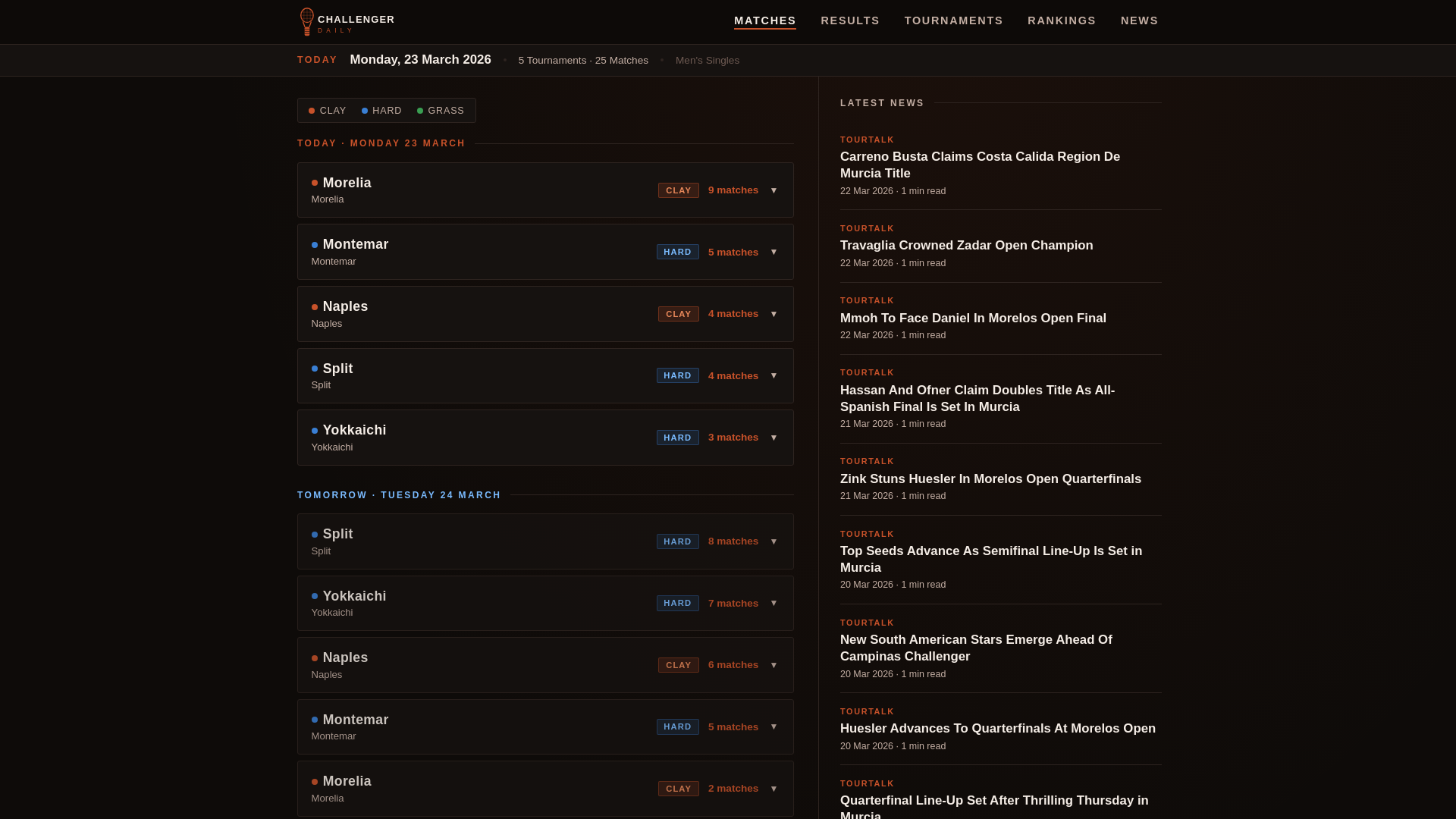Open the Rankings navigation tab

point(1061,20)
